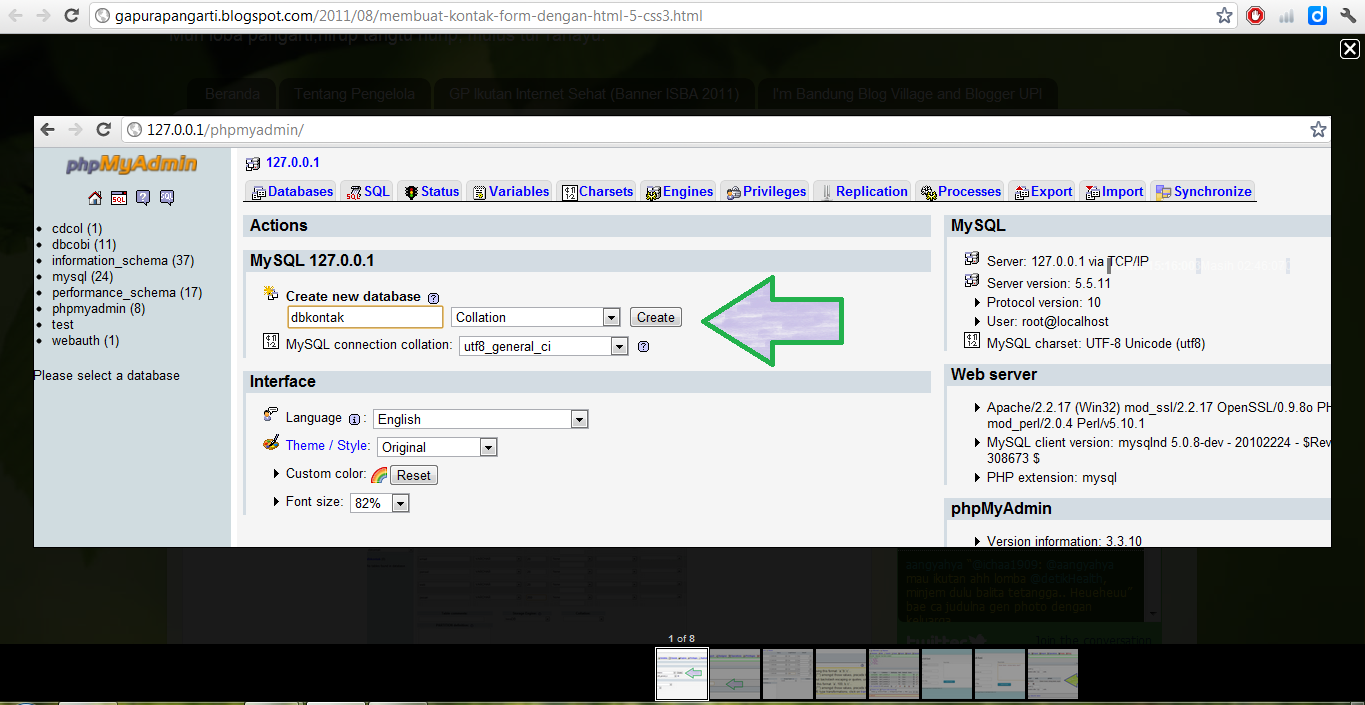Click the help icon next to Create new database

(x=433, y=298)
